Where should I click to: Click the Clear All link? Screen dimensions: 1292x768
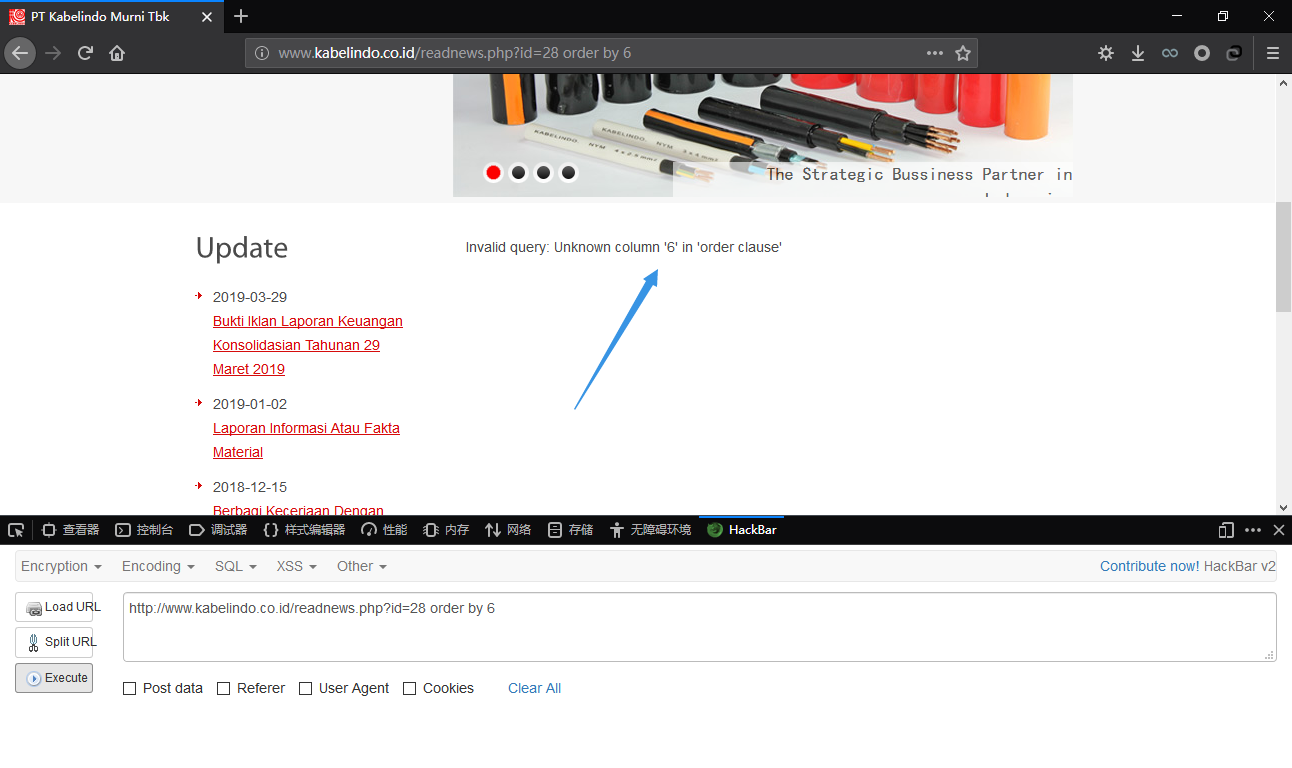[534, 688]
